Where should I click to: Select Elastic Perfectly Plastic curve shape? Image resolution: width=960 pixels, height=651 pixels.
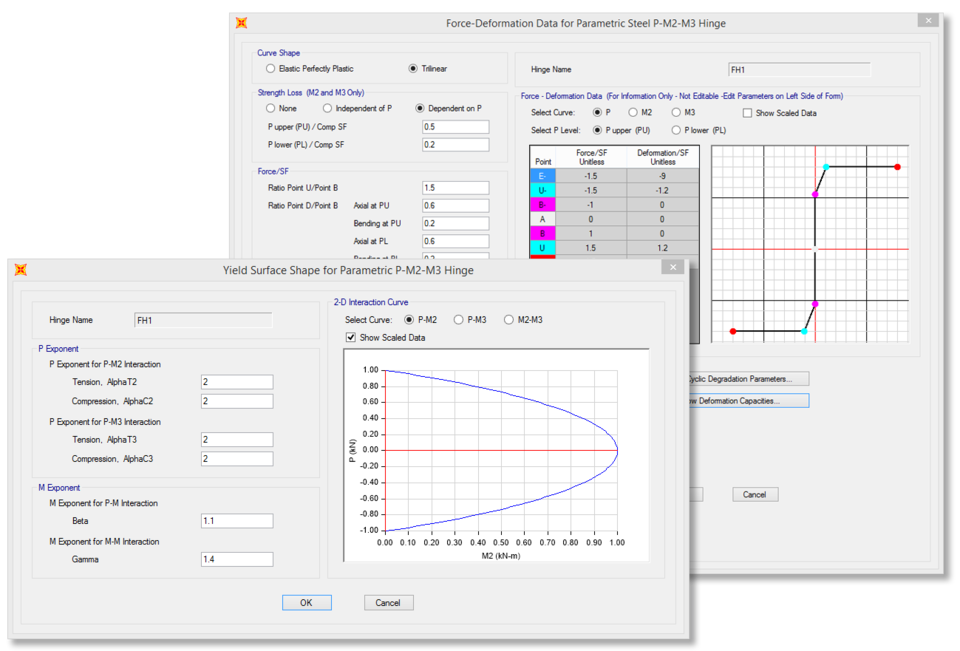(271, 69)
